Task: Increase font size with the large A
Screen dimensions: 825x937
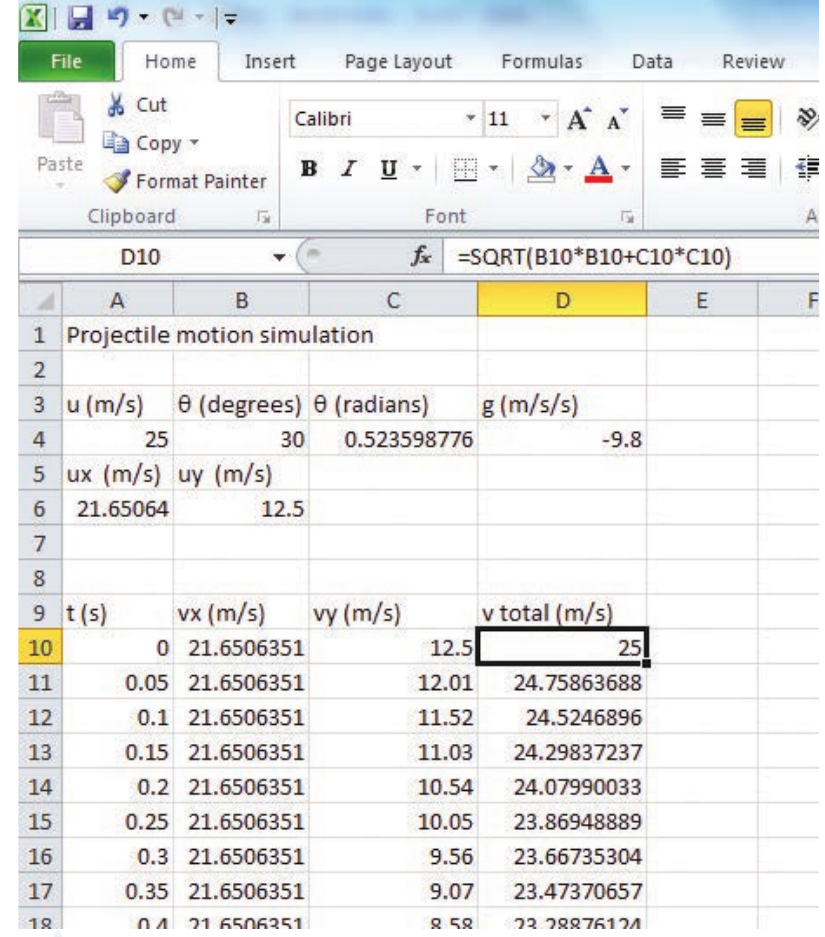Action: point(579,119)
